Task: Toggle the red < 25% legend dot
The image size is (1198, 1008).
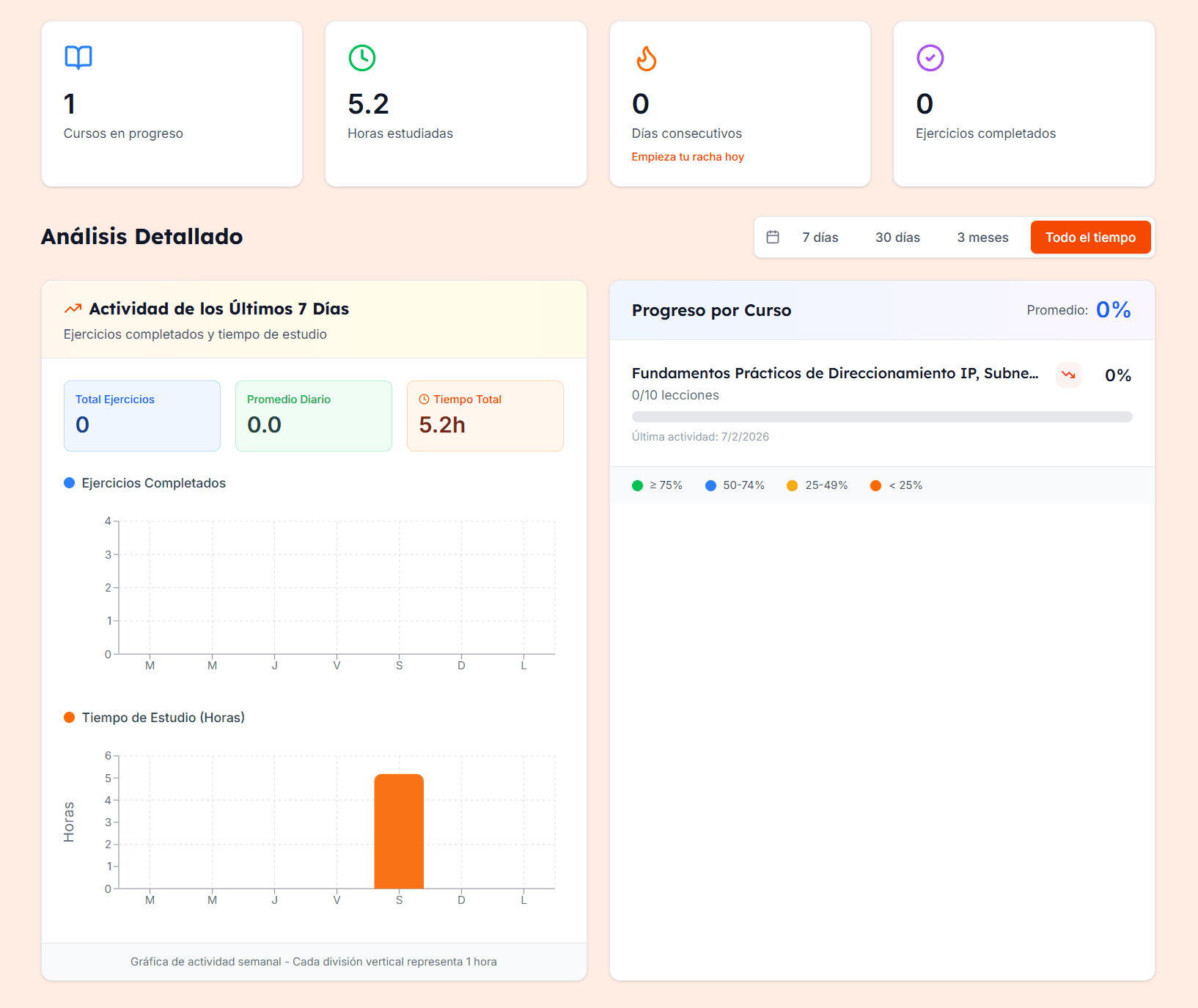Action: coord(876,485)
